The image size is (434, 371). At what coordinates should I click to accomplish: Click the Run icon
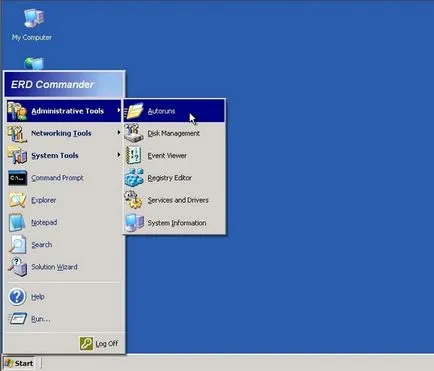tap(18, 319)
